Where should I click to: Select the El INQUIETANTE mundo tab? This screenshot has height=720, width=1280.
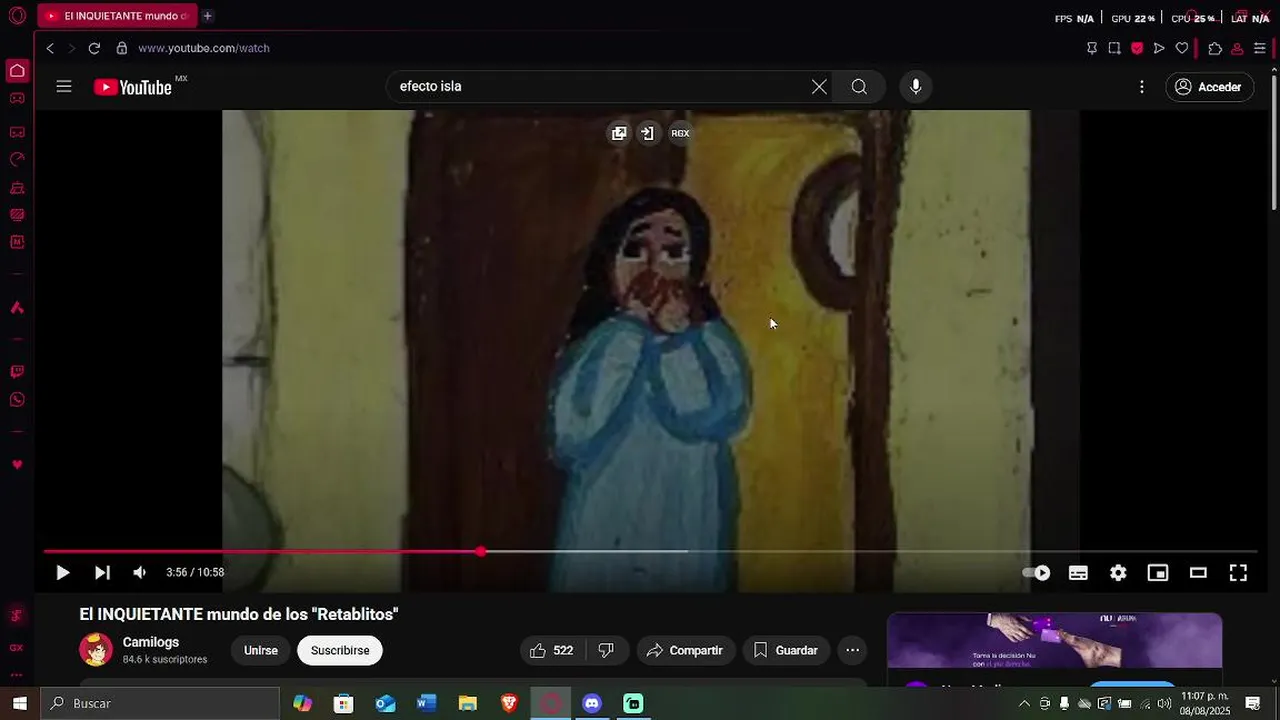pos(118,16)
